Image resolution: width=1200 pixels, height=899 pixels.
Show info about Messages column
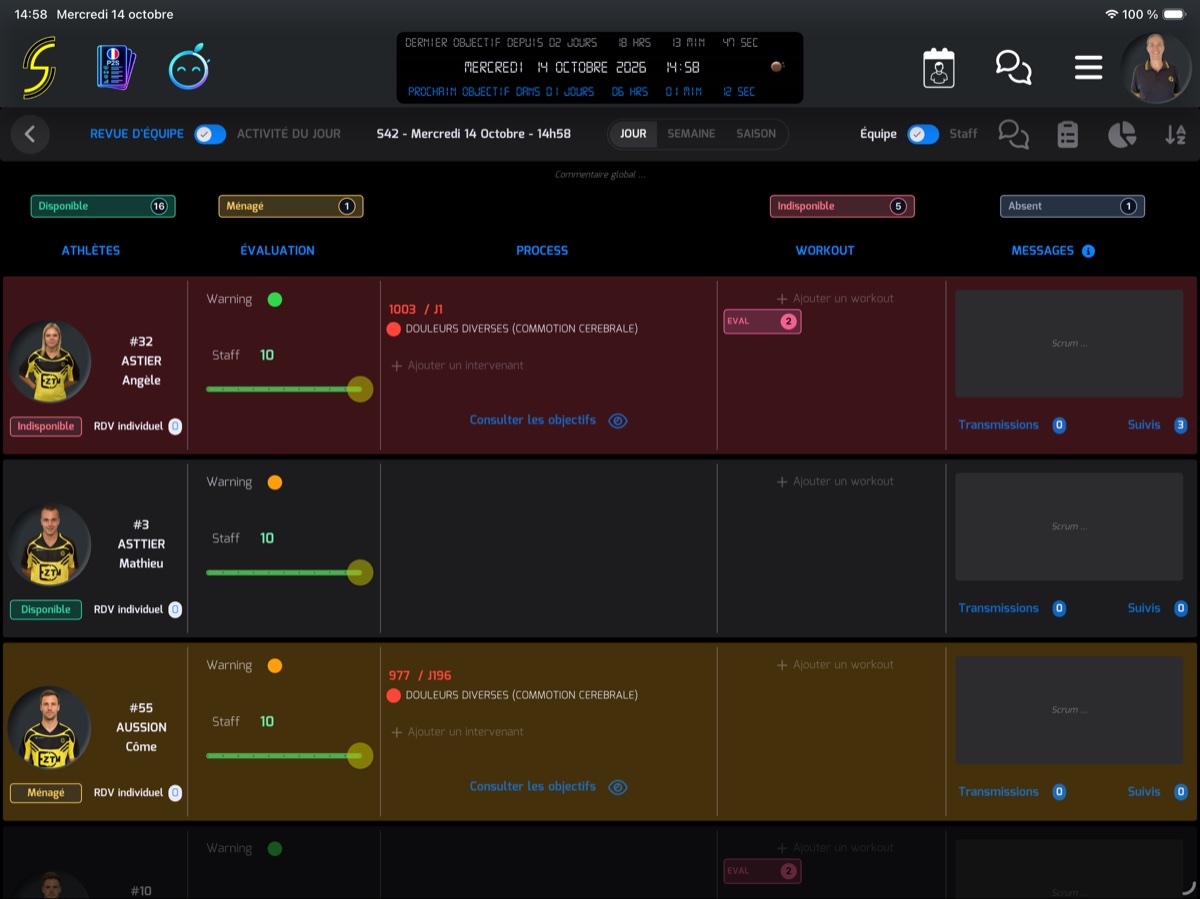coord(1088,251)
